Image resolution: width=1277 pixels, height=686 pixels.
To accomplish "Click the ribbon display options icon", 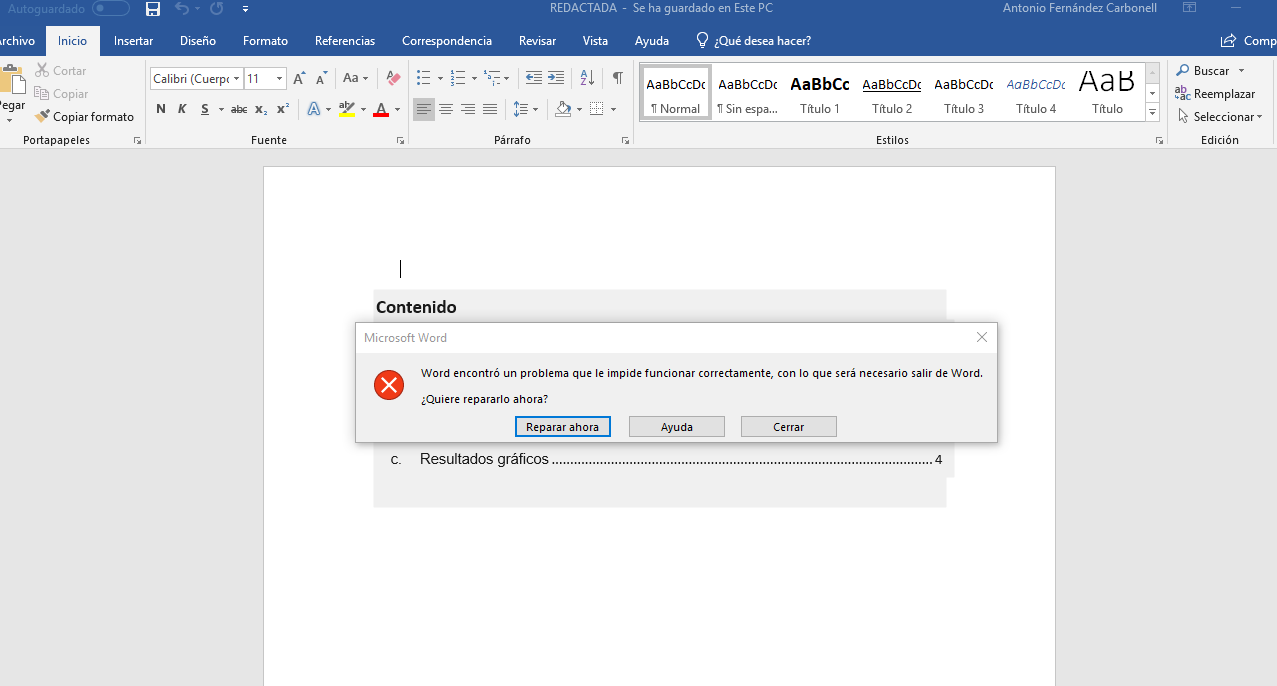I will pyautogui.click(x=1189, y=9).
